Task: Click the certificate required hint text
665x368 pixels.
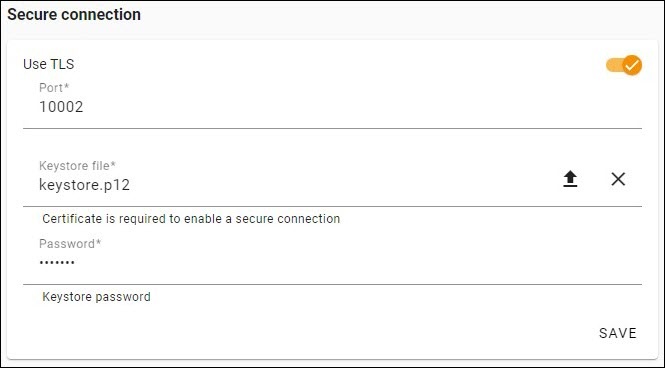Action: click(191, 219)
